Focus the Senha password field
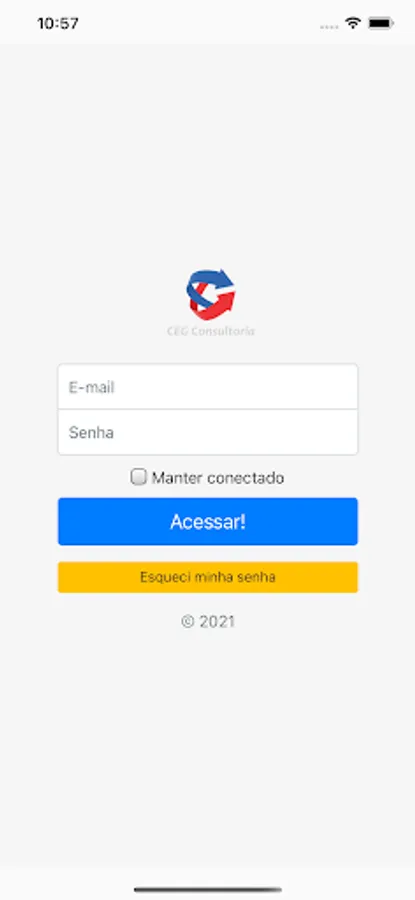The height and width of the screenshot is (900, 415). click(208, 432)
